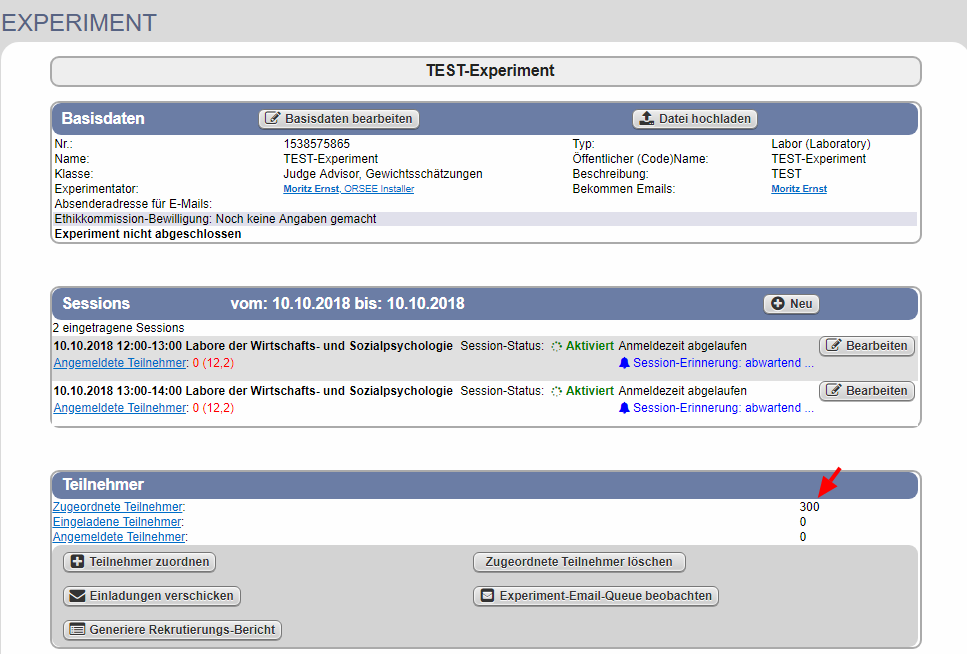
Task: Click Aktiviert status icon of 12:00-13:00 session
Action: pos(556,346)
